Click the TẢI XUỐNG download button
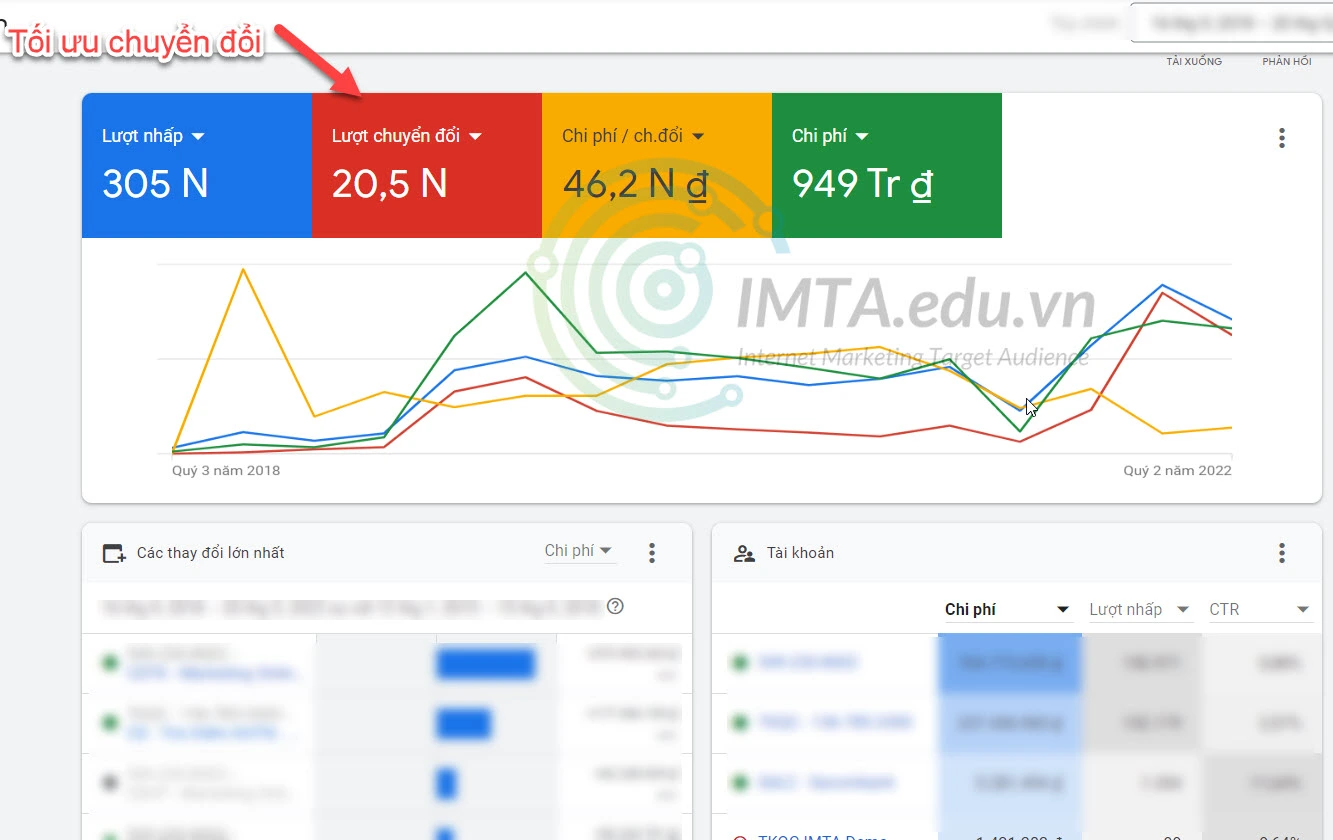Screen dimensions: 1333x840 click(1194, 62)
